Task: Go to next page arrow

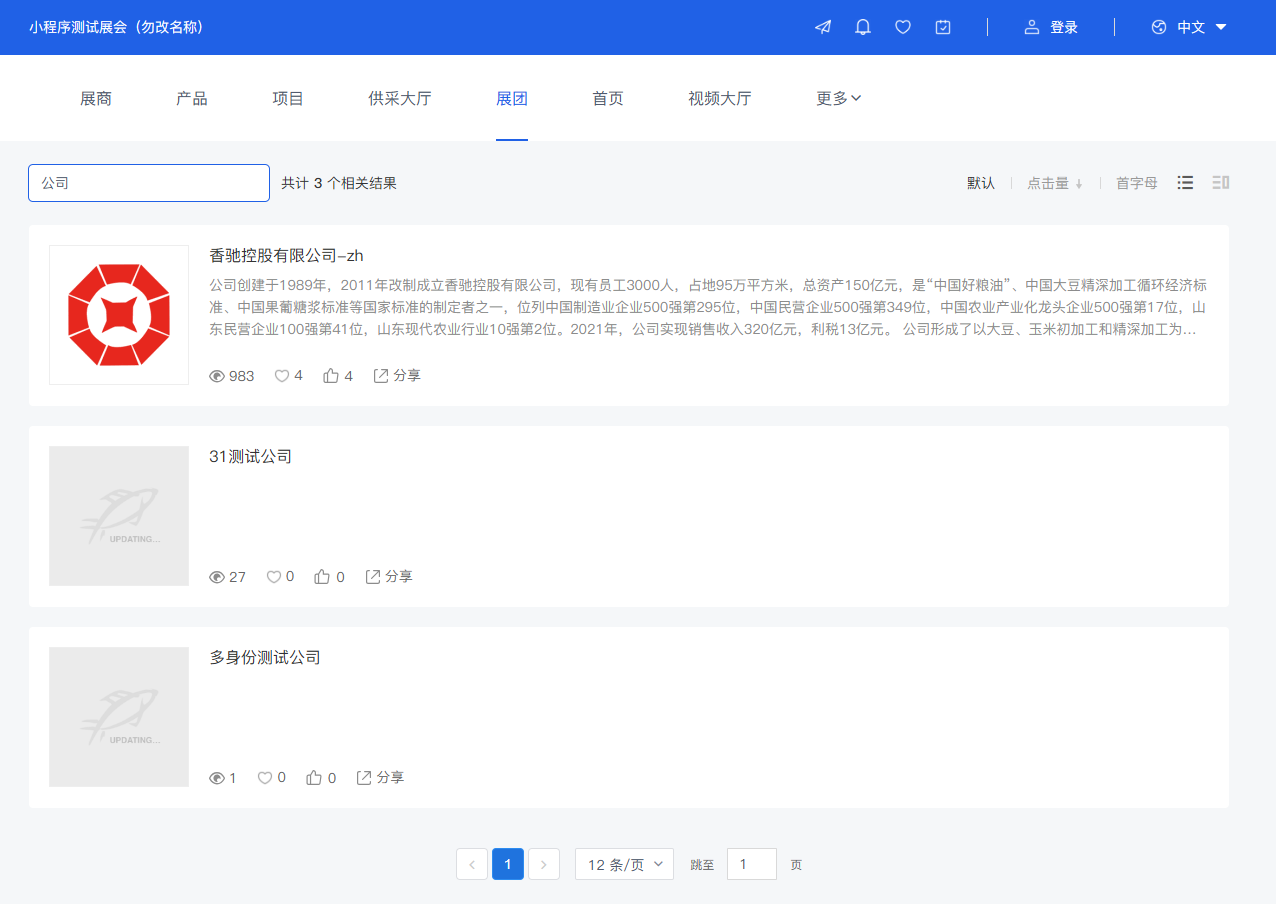Action: [x=544, y=864]
